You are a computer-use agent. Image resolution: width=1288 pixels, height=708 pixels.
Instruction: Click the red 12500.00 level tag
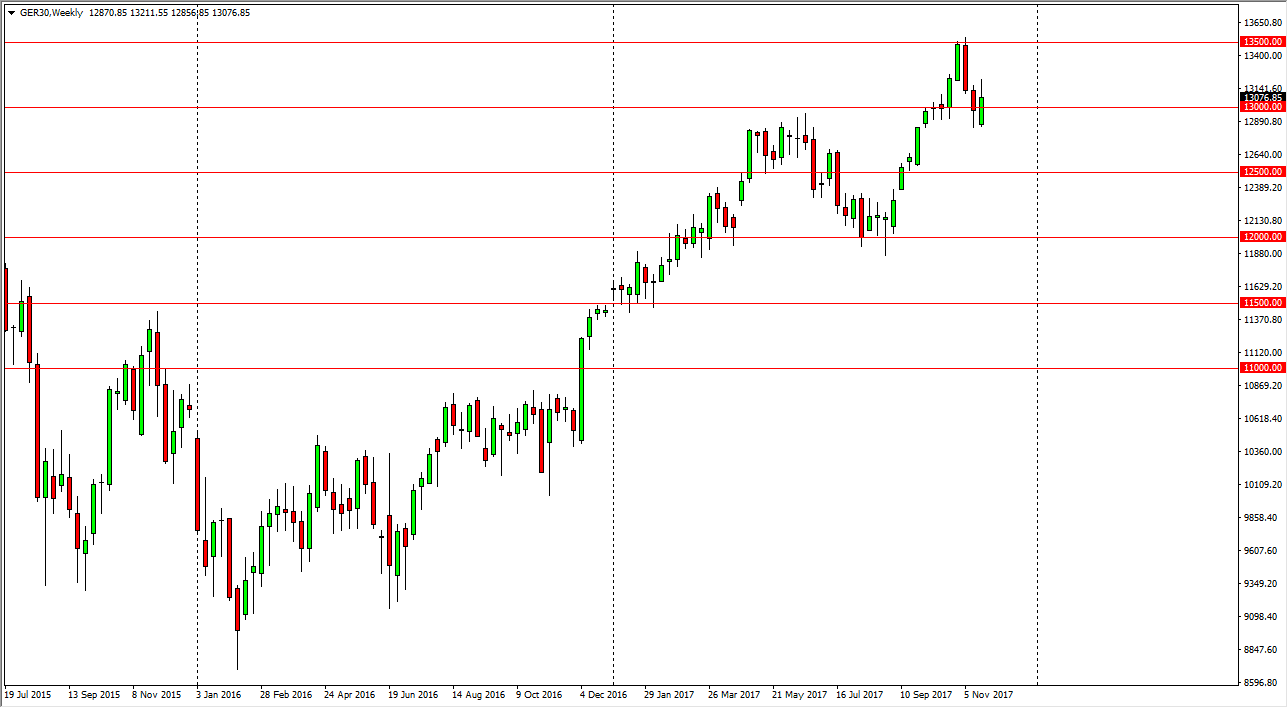tap(1262, 172)
